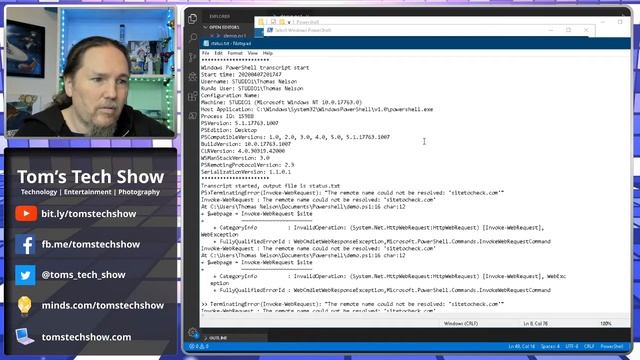Viewport: 640px width, 360px height.
Task: Click the Tom's Tech Show title
Action: pyautogui.click(x=91, y=177)
